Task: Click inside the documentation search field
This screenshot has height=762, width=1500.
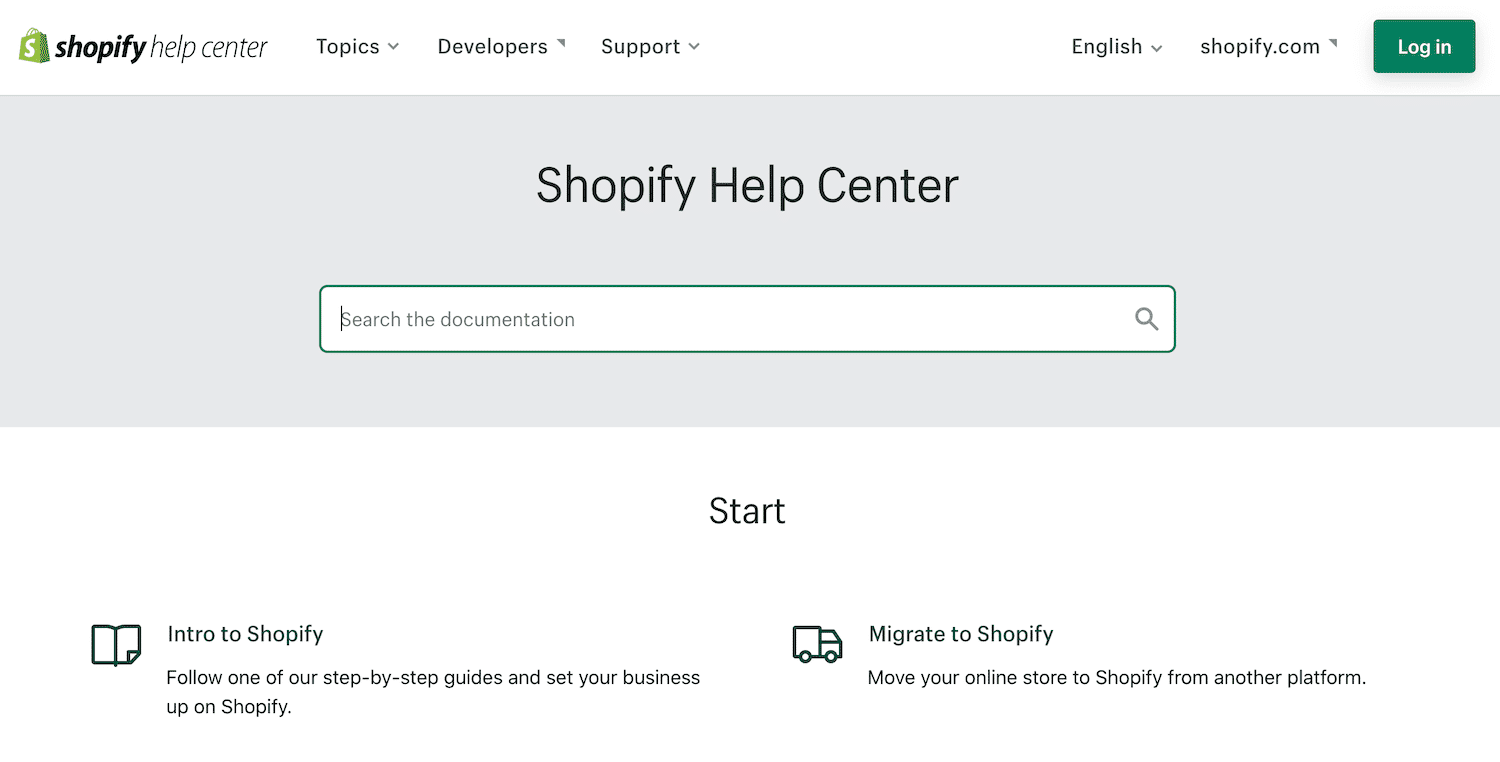Action: pos(700,318)
